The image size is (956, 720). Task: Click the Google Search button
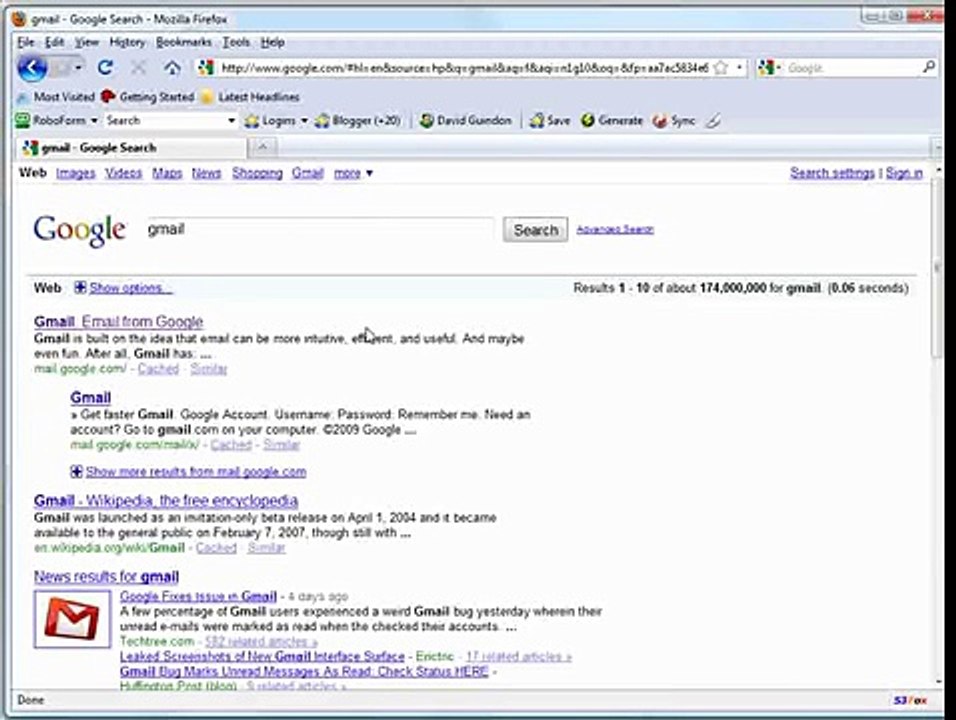(x=535, y=230)
